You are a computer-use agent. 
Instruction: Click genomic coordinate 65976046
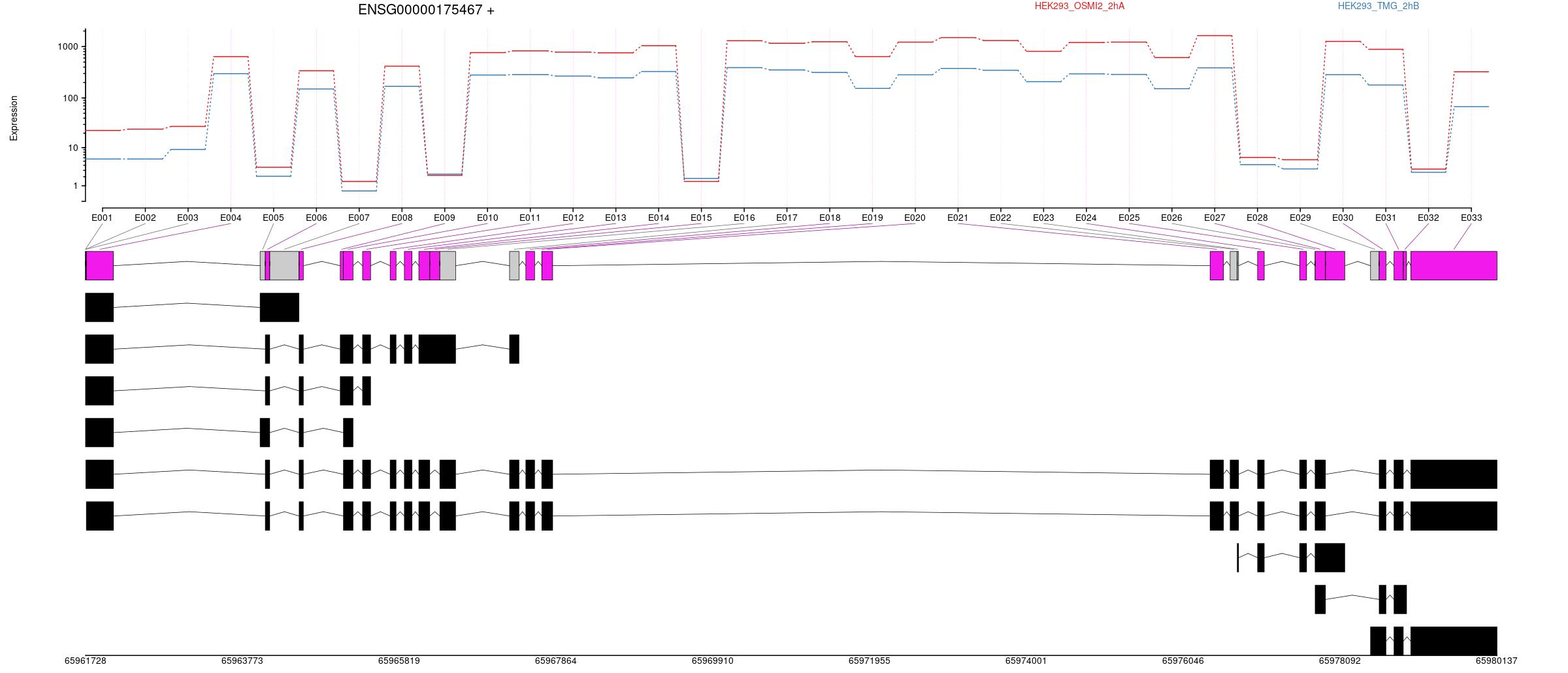point(1183,661)
